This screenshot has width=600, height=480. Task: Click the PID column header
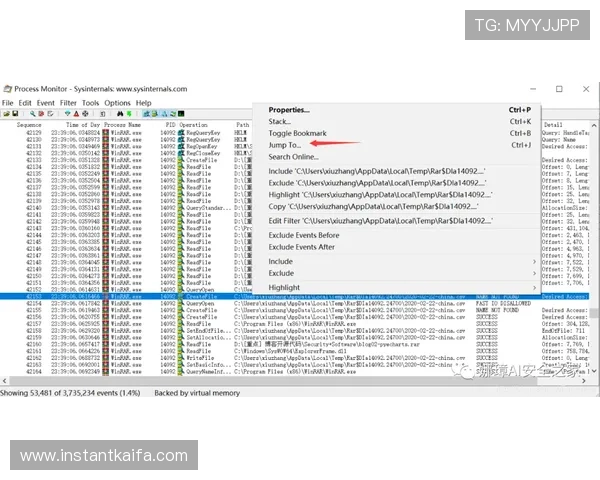point(170,125)
